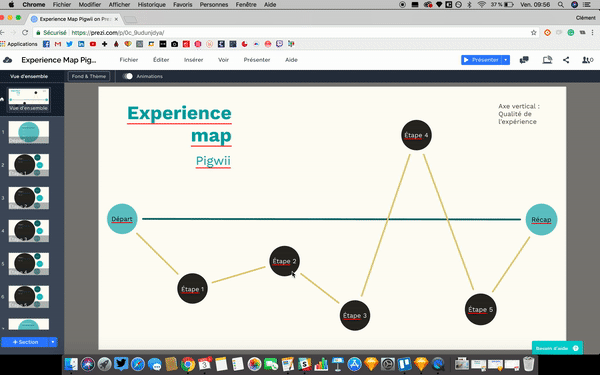Screen dimensions: 600x375
Task: Select slide 1 Départ thumbnail
Action: tap(29, 132)
